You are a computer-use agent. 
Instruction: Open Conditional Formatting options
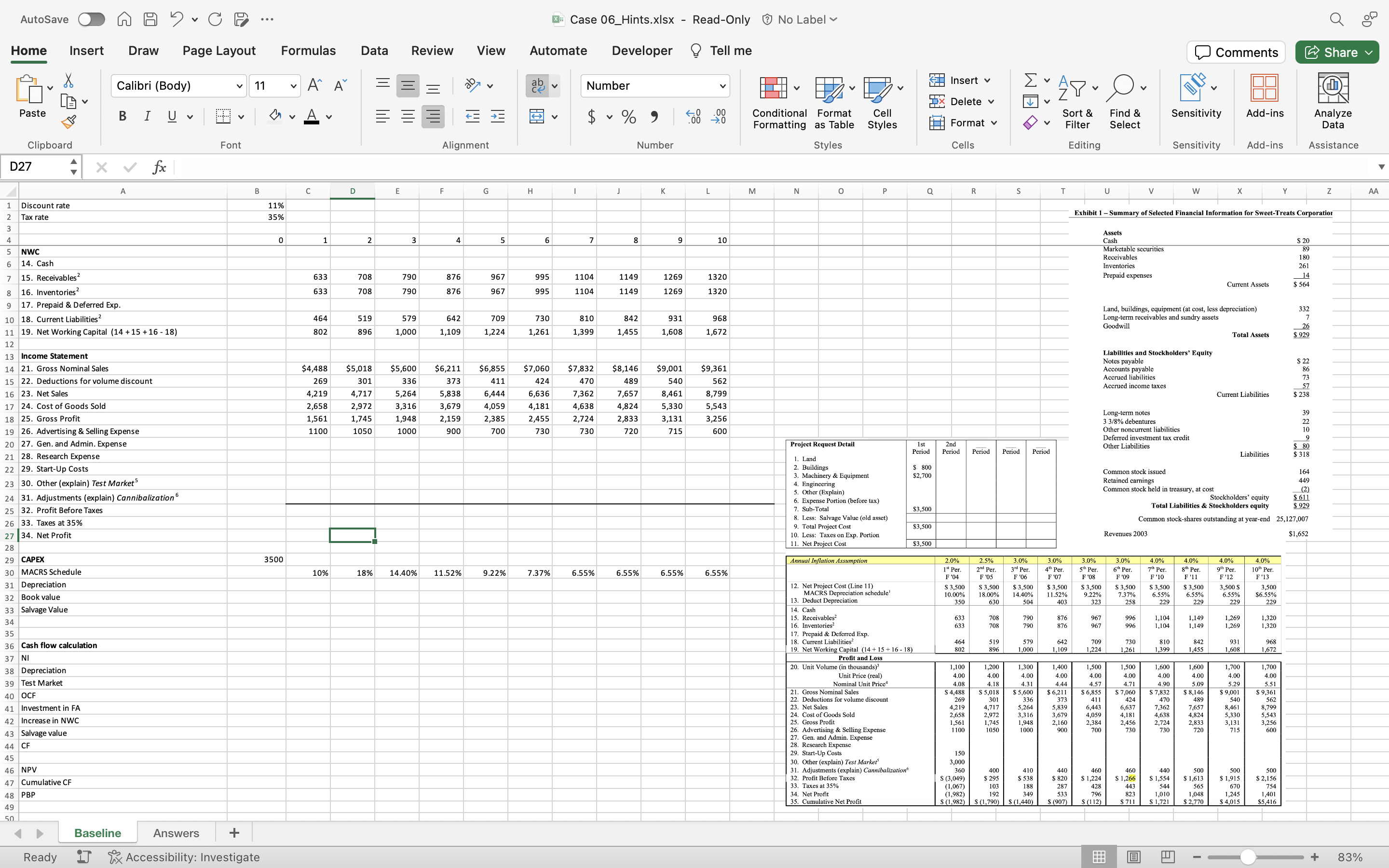(778, 103)
